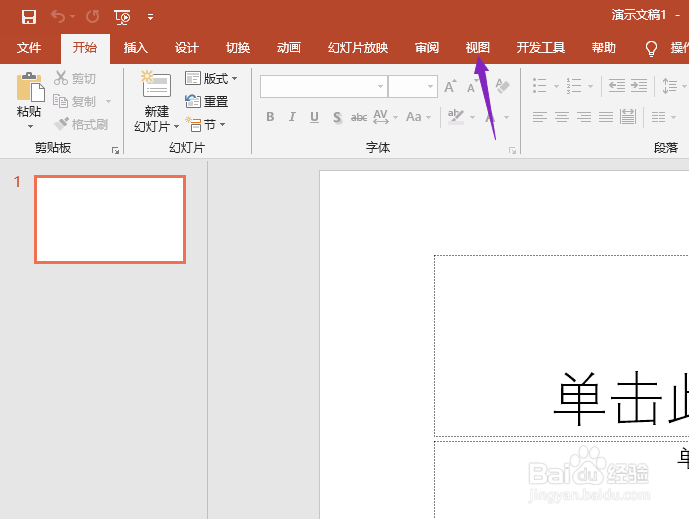Click the Bullets list icon
689x519 pixels.
540,86
